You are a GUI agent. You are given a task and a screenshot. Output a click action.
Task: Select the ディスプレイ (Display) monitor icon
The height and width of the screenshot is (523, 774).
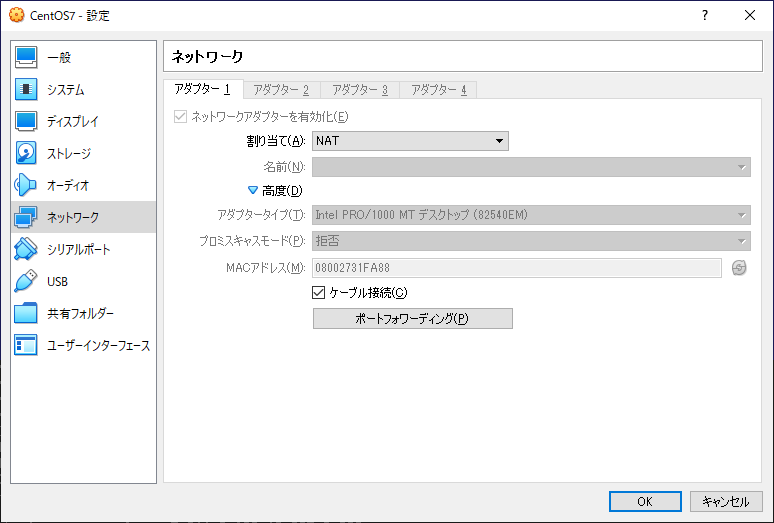click(x=27, y=122)
